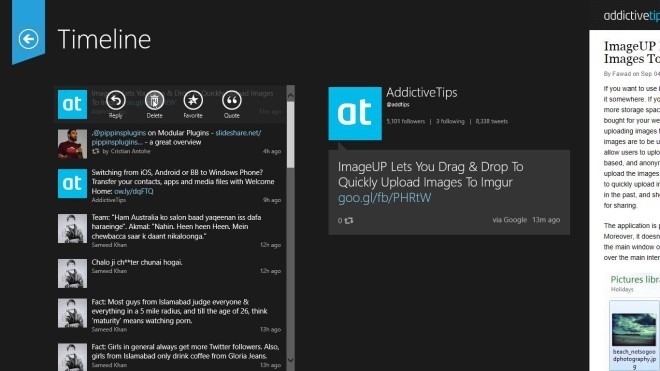Click Sameed Khan's avatar on the 'Chalo ji' tweet
Screen dimensions: 660x371
coord(72,273)
